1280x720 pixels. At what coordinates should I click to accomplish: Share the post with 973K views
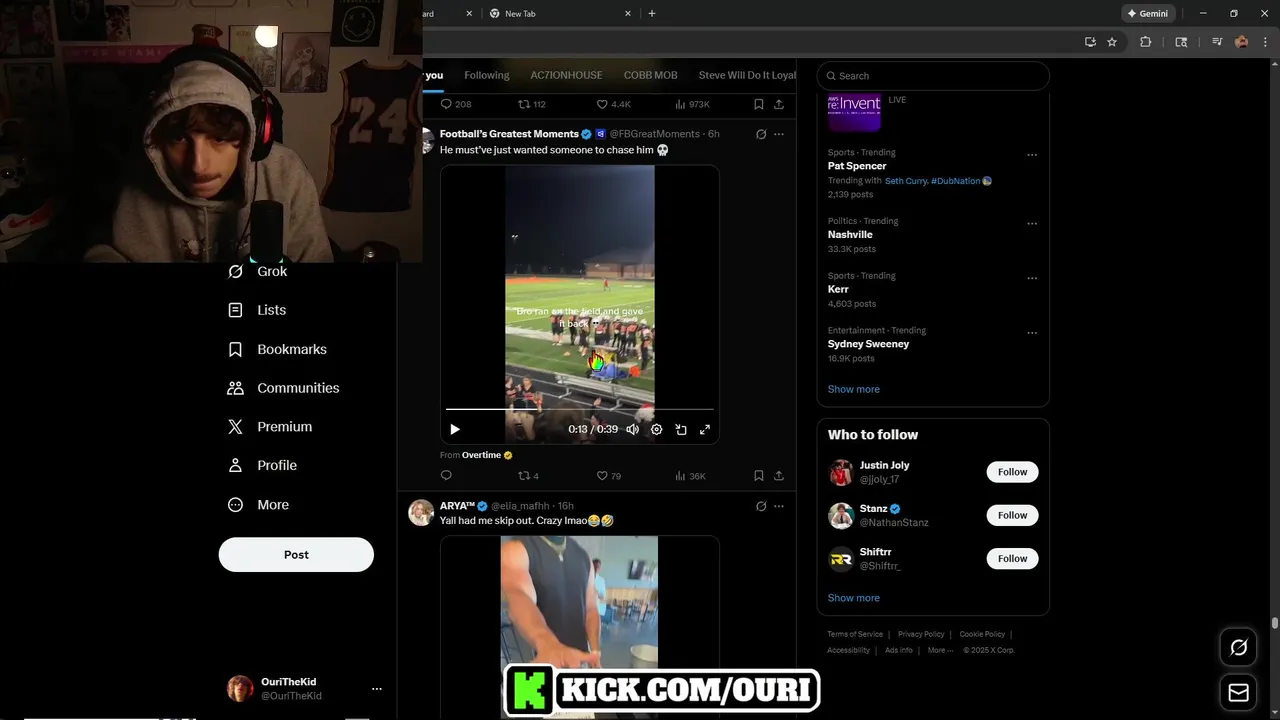tap(779, 104)
